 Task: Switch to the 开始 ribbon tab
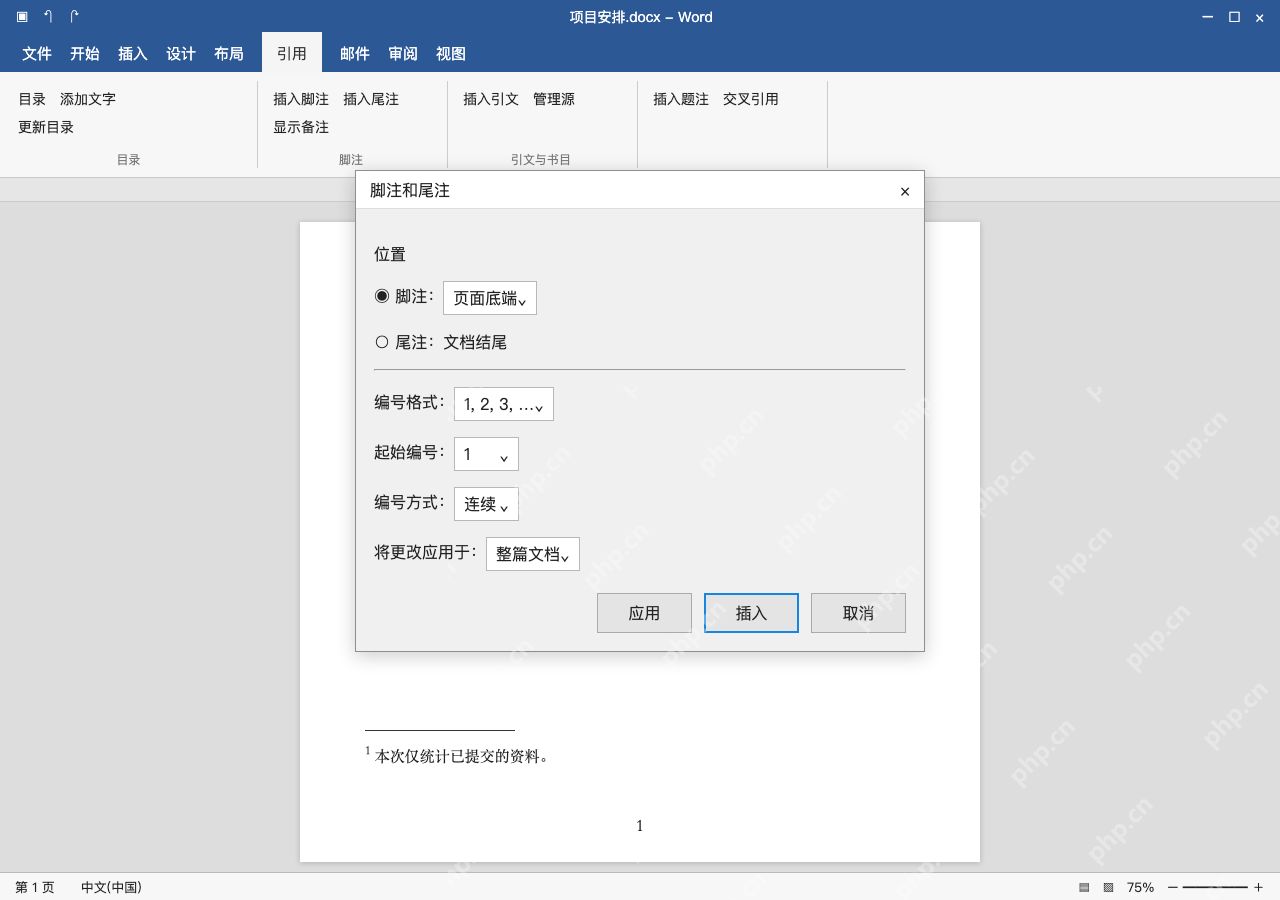coord(85,54)
